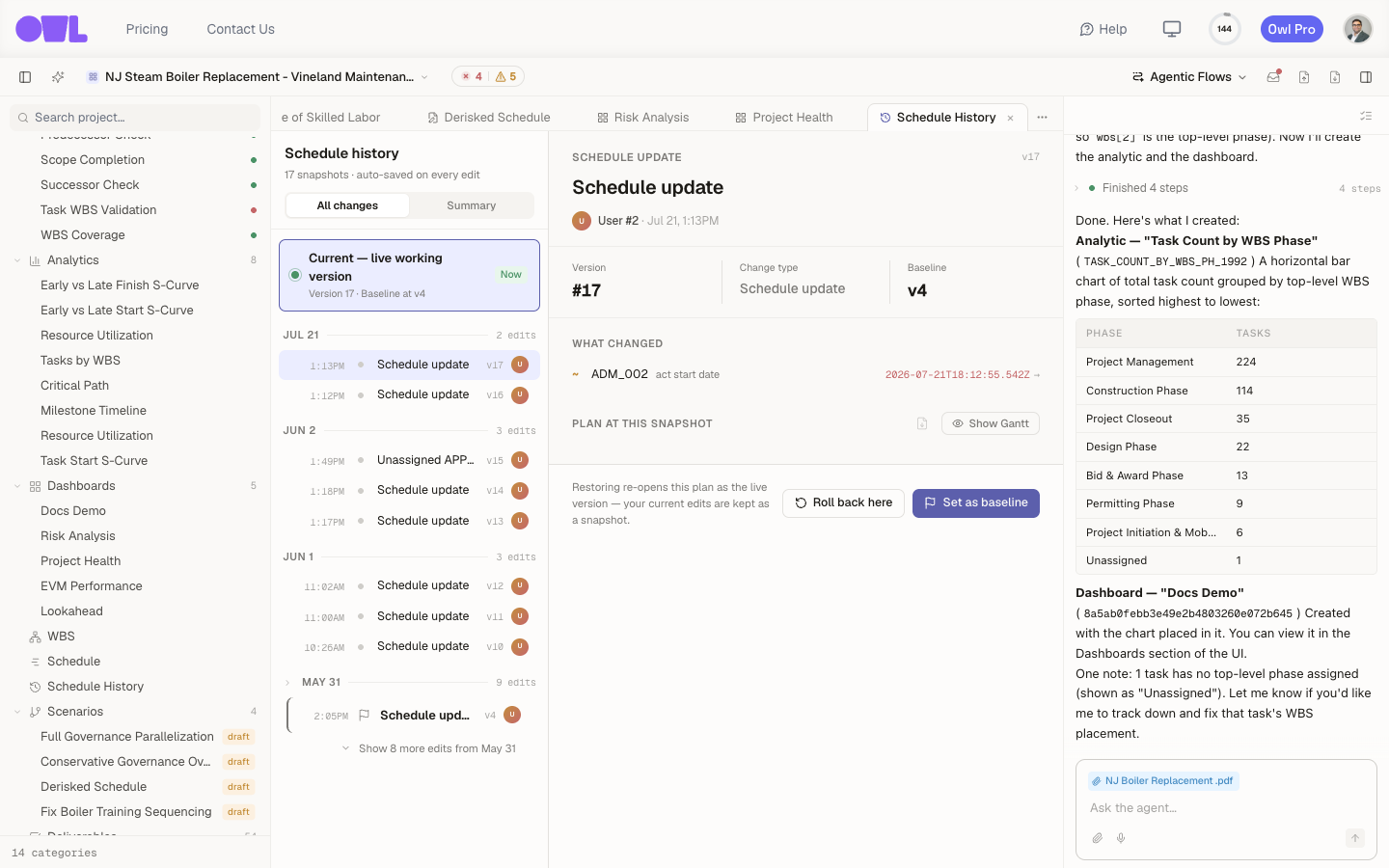Switch to the Summary view toggle
This screenshot has height=868, width=1389.
pos(471,205)
